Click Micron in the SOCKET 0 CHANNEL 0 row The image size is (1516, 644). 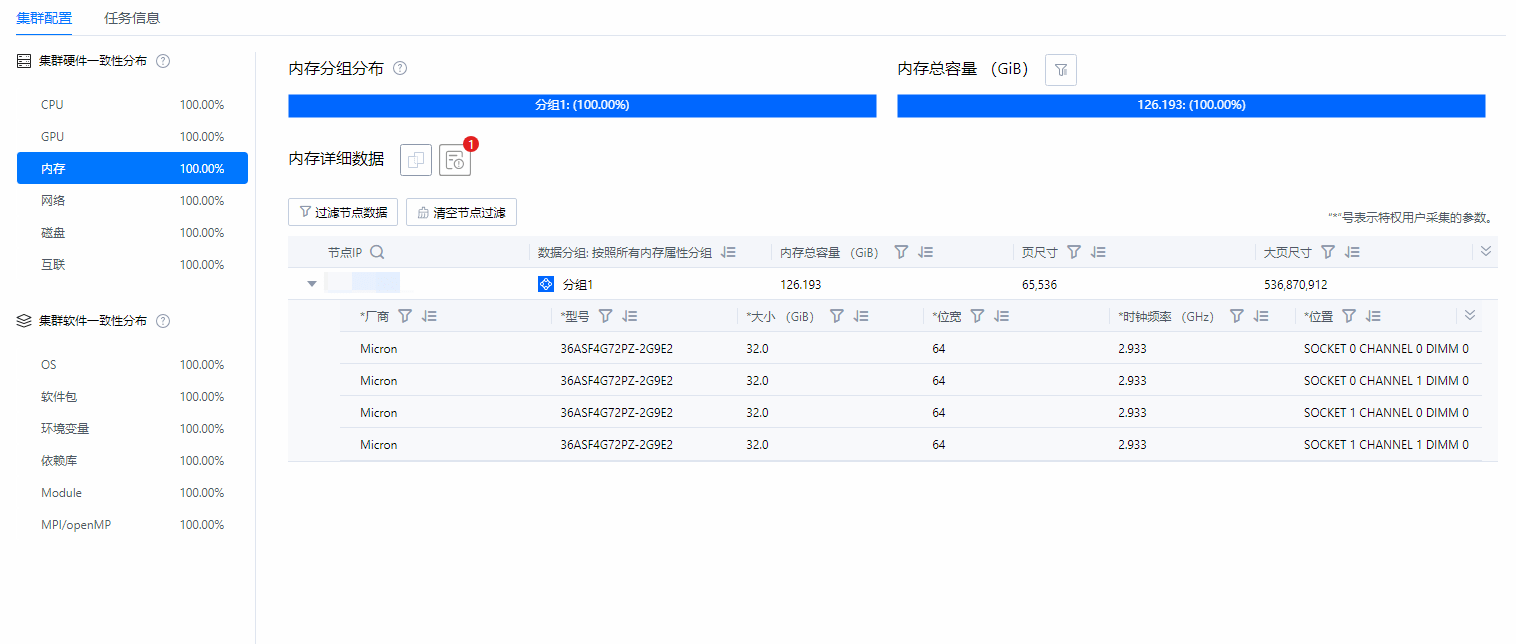[x=379, y=349]
